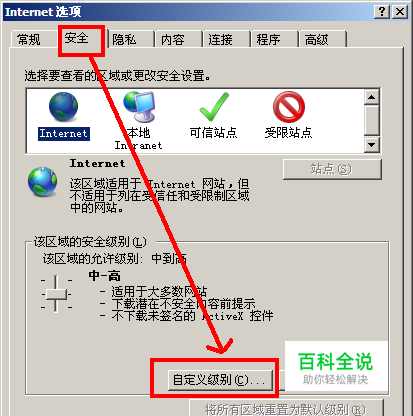The height and width of the screenshot is (416, 413).
Task: Click 将所有区域重置为默认级别(R) button
Action: 286,409
